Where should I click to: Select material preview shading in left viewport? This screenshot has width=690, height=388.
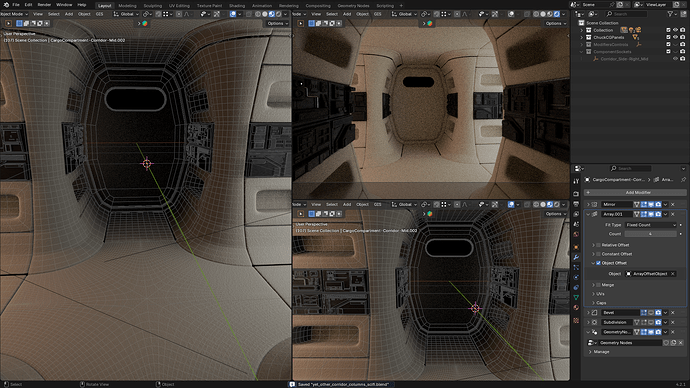click(272, 14)
